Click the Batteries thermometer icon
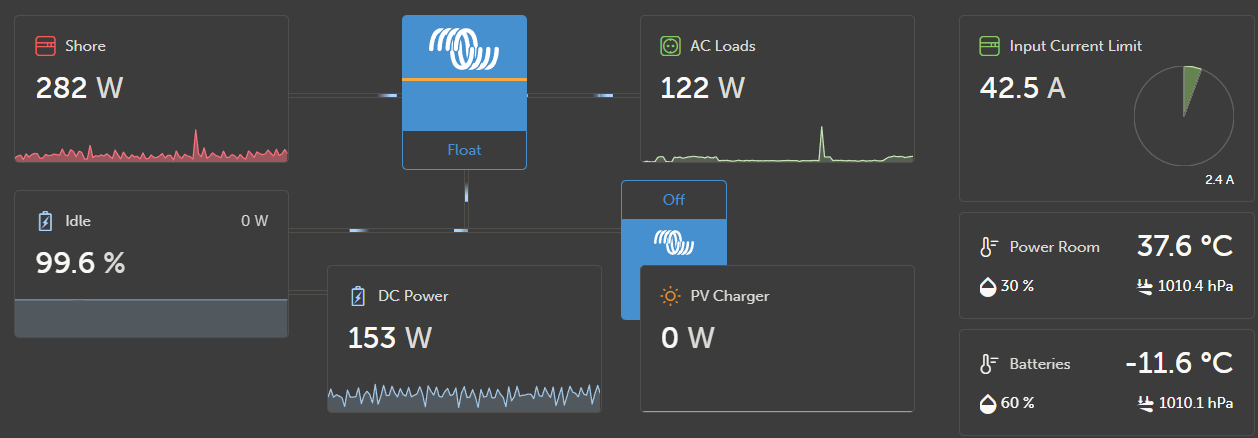Viewport: 1258px width, 438px height. coord(988,364)
